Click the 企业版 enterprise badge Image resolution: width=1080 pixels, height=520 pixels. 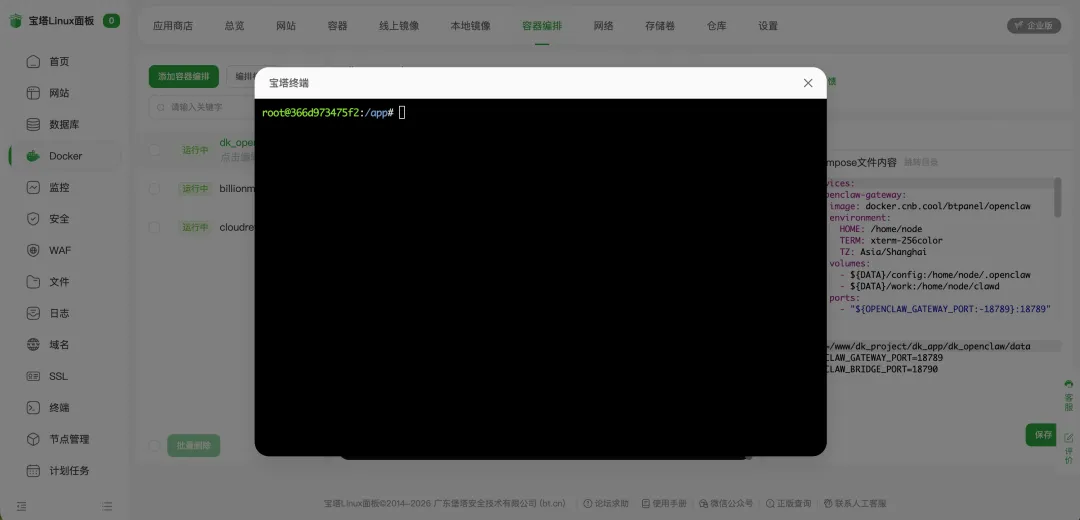[1034, 25]
